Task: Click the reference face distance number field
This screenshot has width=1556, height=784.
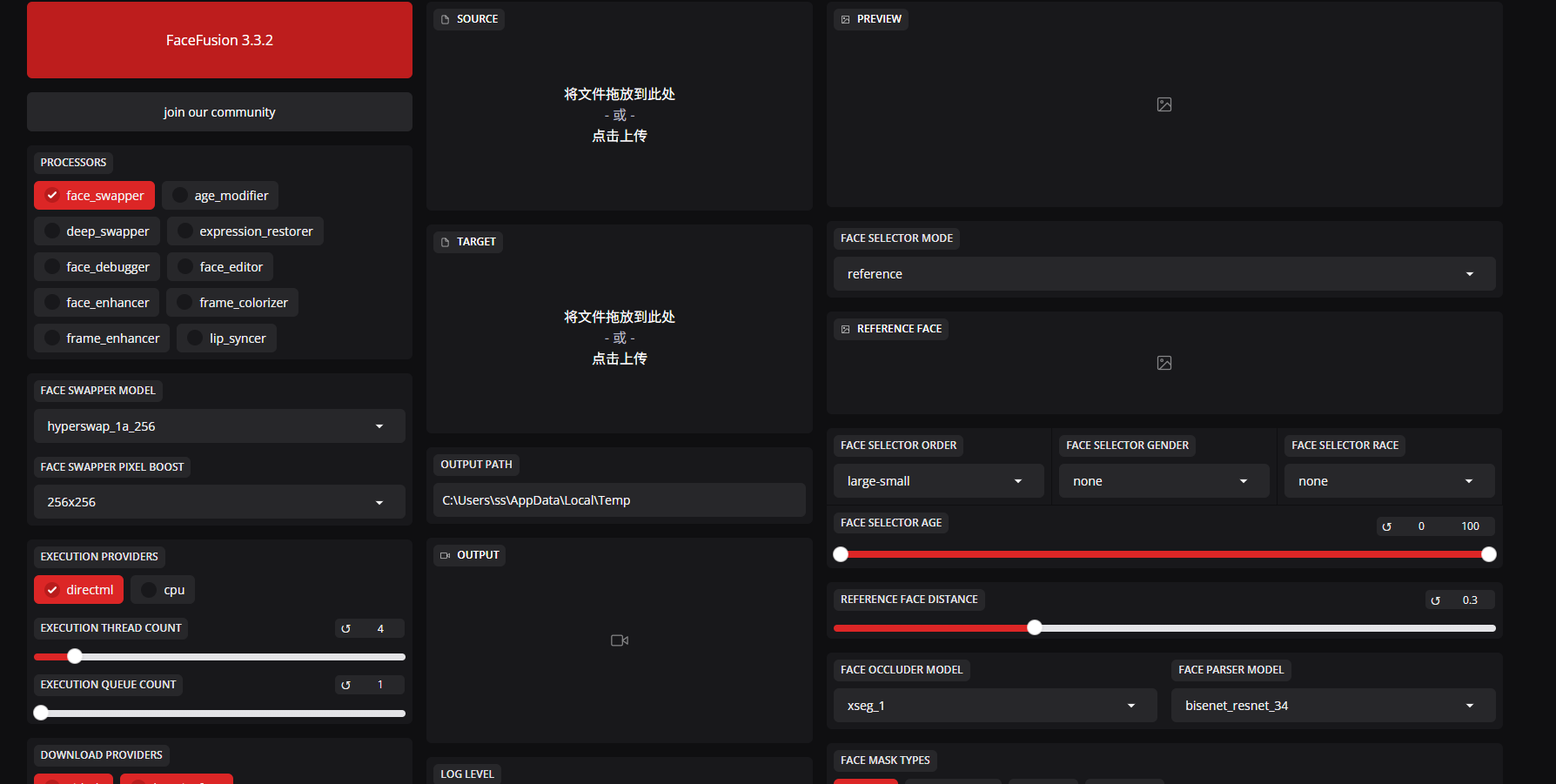Action: (x=1472, y=600)
